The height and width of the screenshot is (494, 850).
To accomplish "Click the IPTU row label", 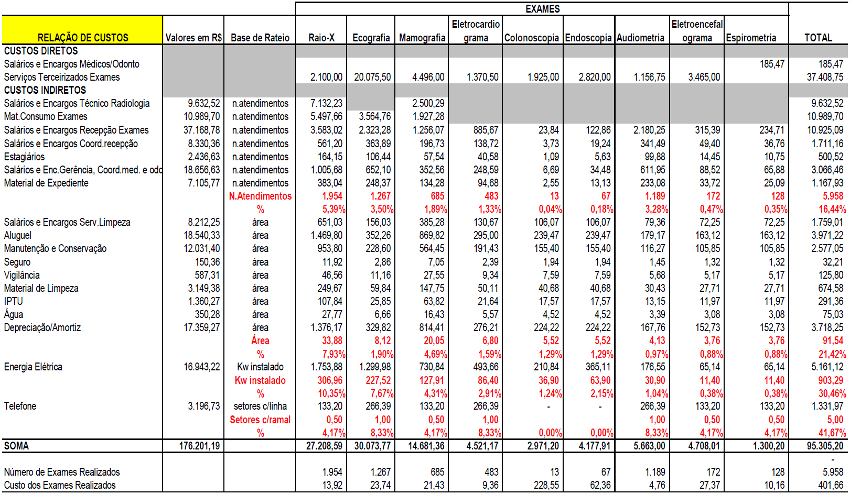I will [14, 300].
